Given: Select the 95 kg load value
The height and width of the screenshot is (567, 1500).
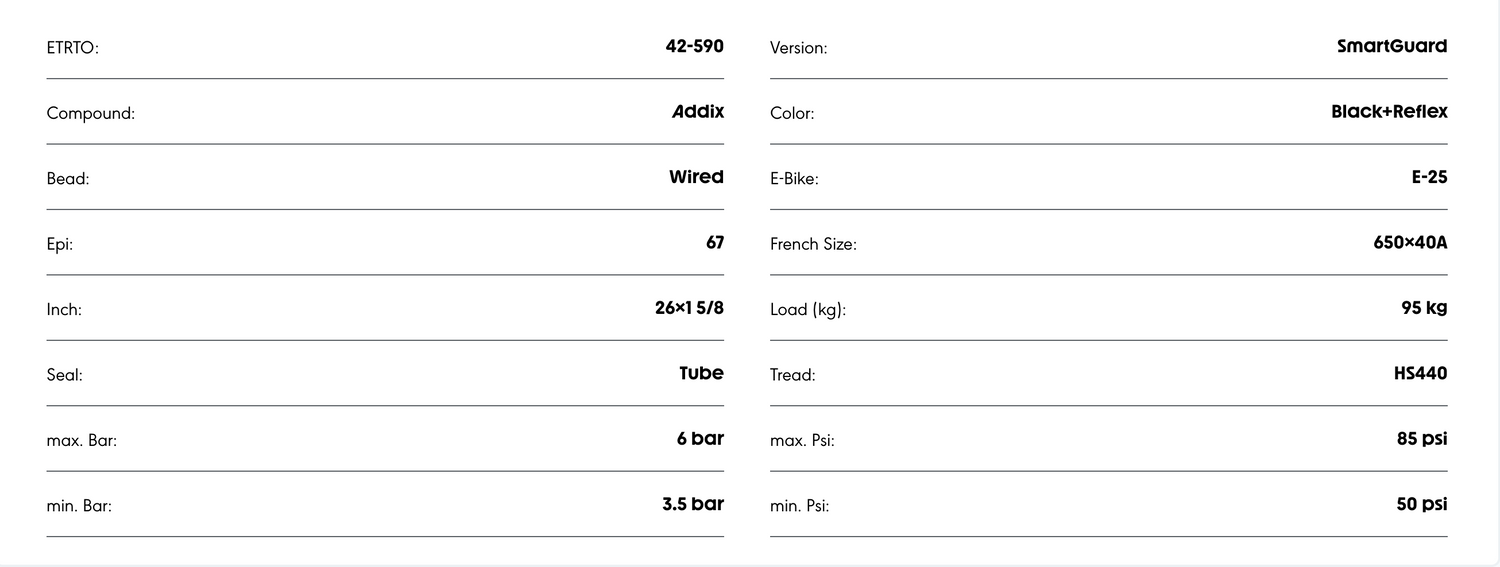Looking at the screenshot, I should click(x=1424, y=308).
